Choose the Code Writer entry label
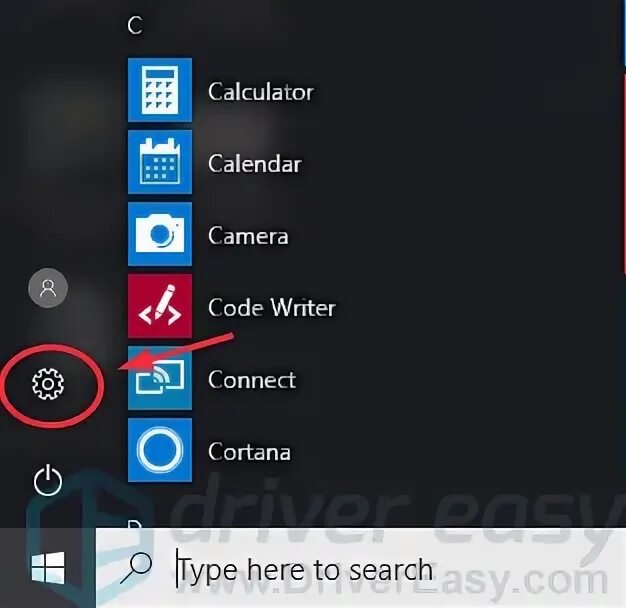The width and height of the screenshot is (626, 608). 272,307
